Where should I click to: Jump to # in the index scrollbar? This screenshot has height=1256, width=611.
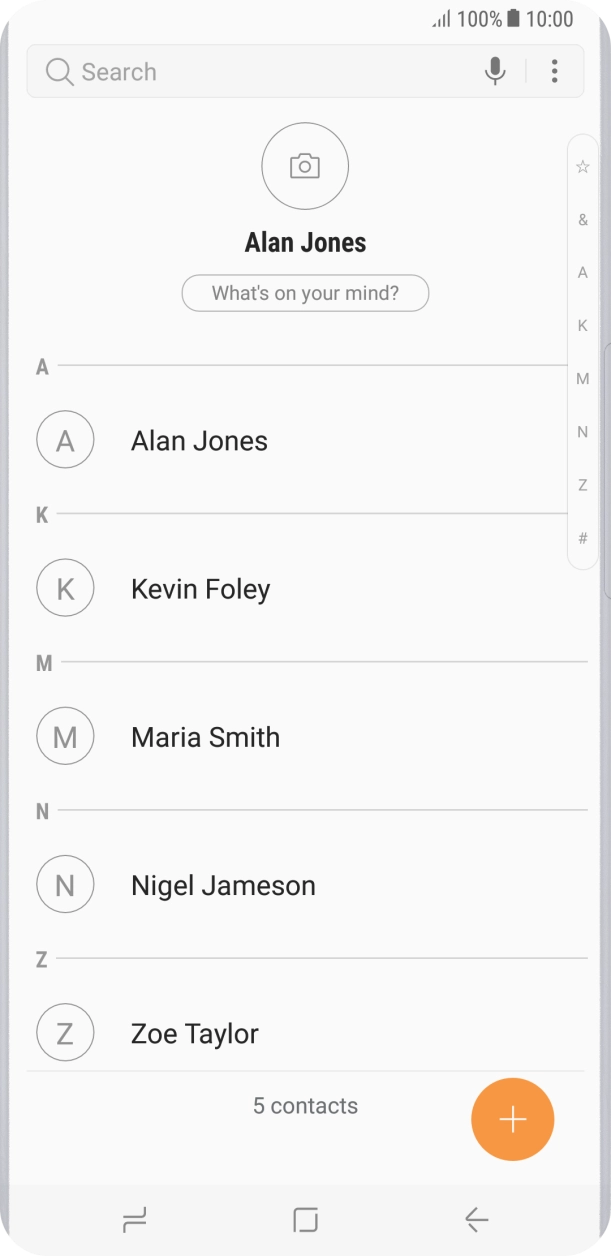point(583,538)
